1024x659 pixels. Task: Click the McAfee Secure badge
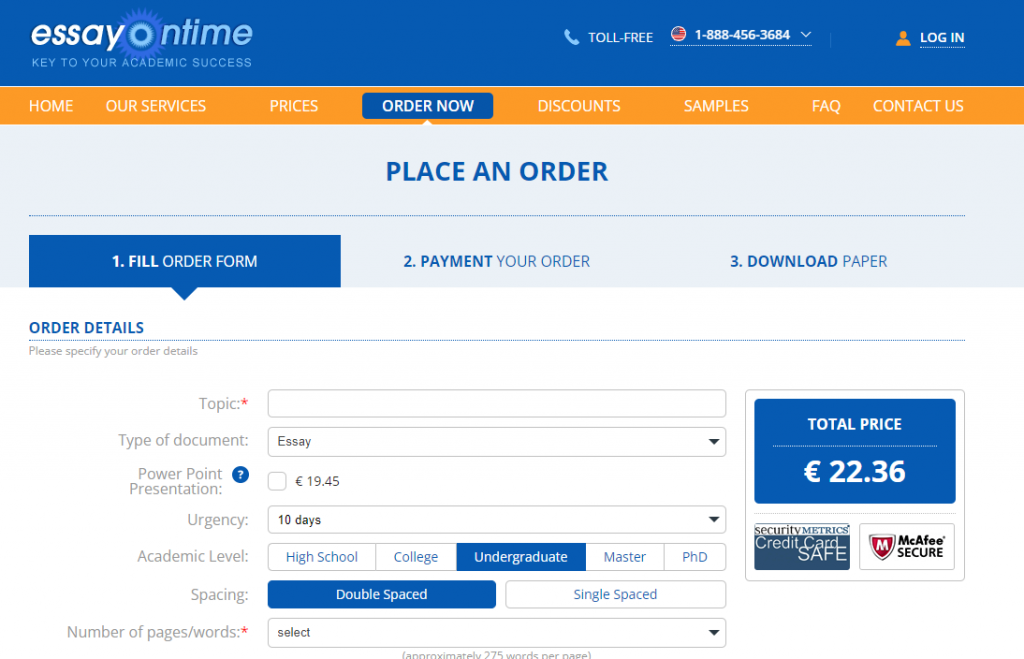point(906,547)
